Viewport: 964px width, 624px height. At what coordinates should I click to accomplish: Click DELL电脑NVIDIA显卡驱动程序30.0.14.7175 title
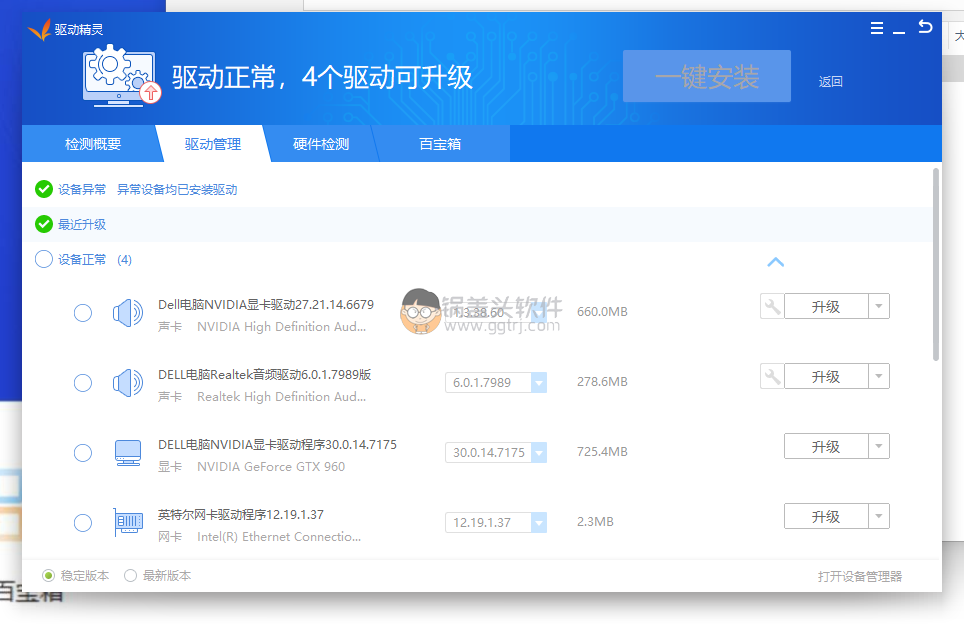[277, 444]
